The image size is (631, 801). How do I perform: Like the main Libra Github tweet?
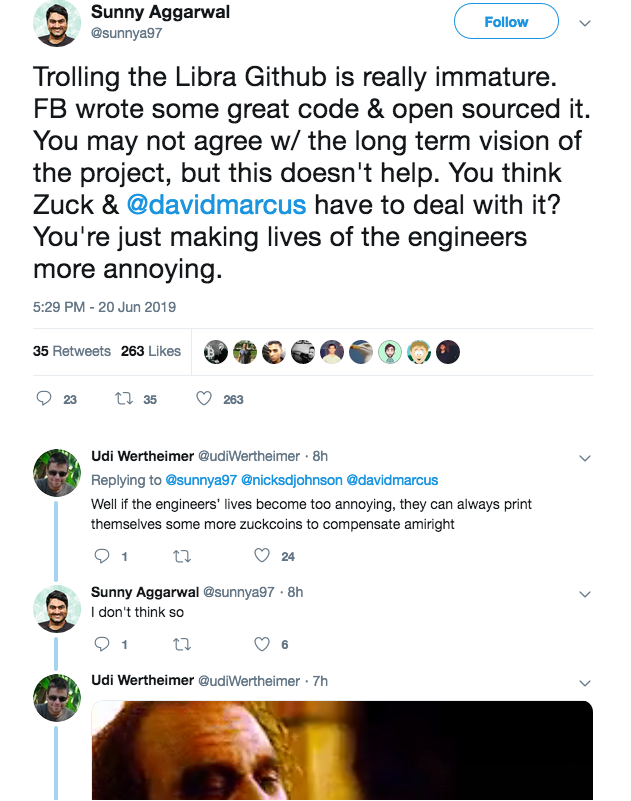[x=204, y=399]
